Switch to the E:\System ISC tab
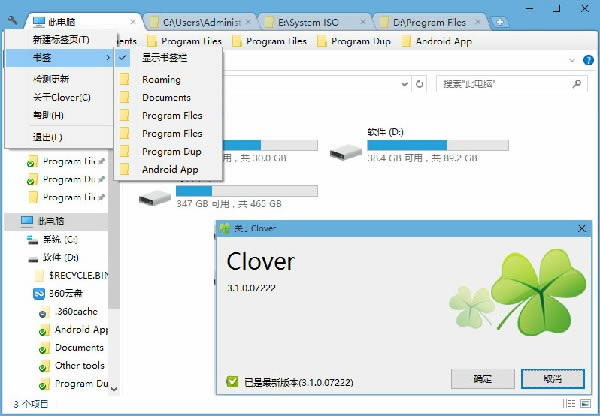Image resolution: width=600 pixels, height=416 pixels. pyautogui.click(x=315, y=22)
